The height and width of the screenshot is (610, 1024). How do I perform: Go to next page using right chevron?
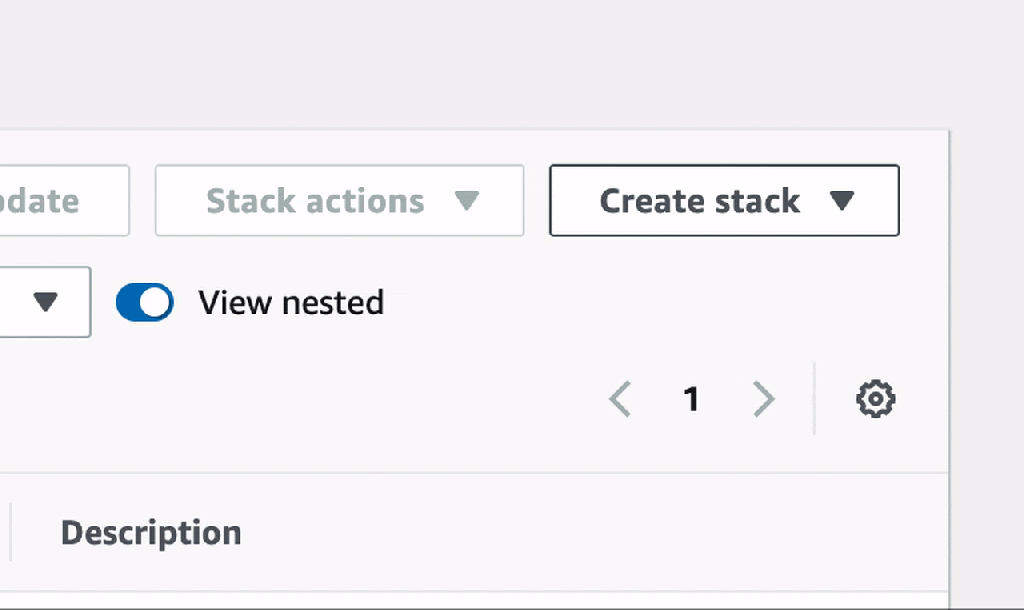point(764,400)
